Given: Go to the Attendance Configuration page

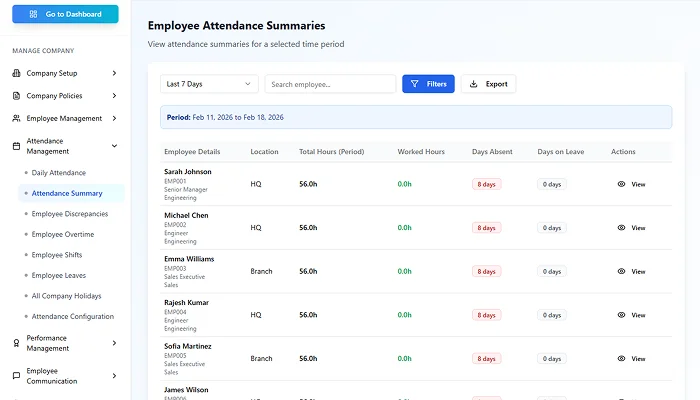Looking at the screenshot, I should coord(72,316).
